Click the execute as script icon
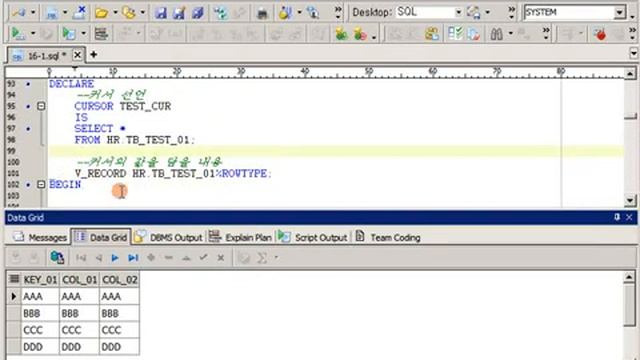Screen dimensions: 640x360 pyautogui.click(x=69, y=33)
